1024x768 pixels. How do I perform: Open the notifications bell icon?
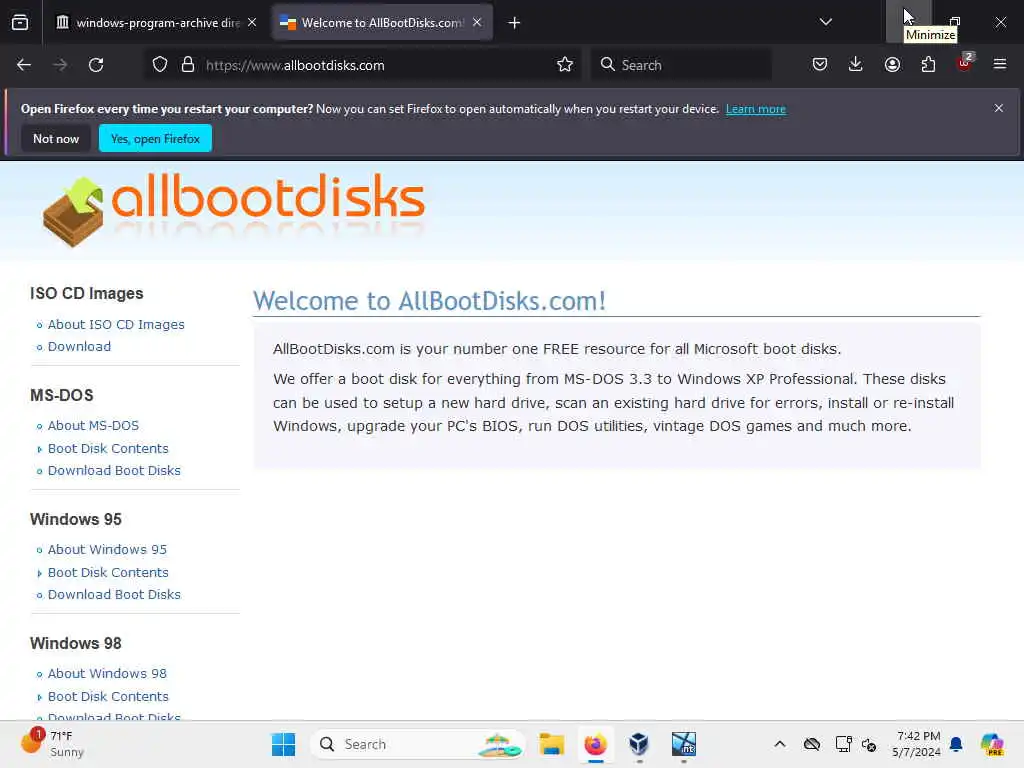(x=956, y=744)
